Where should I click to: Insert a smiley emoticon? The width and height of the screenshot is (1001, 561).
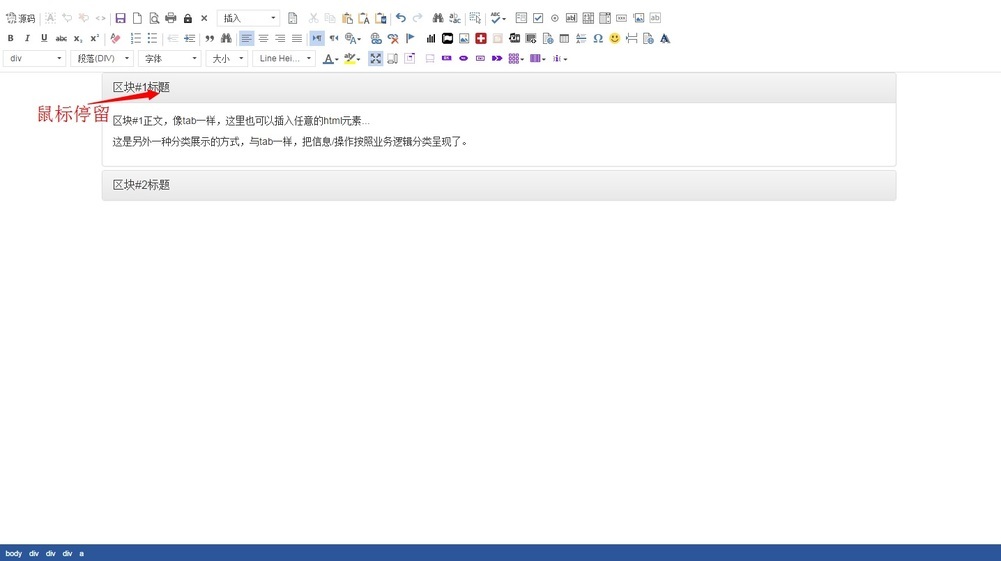[x=614, y=39]
